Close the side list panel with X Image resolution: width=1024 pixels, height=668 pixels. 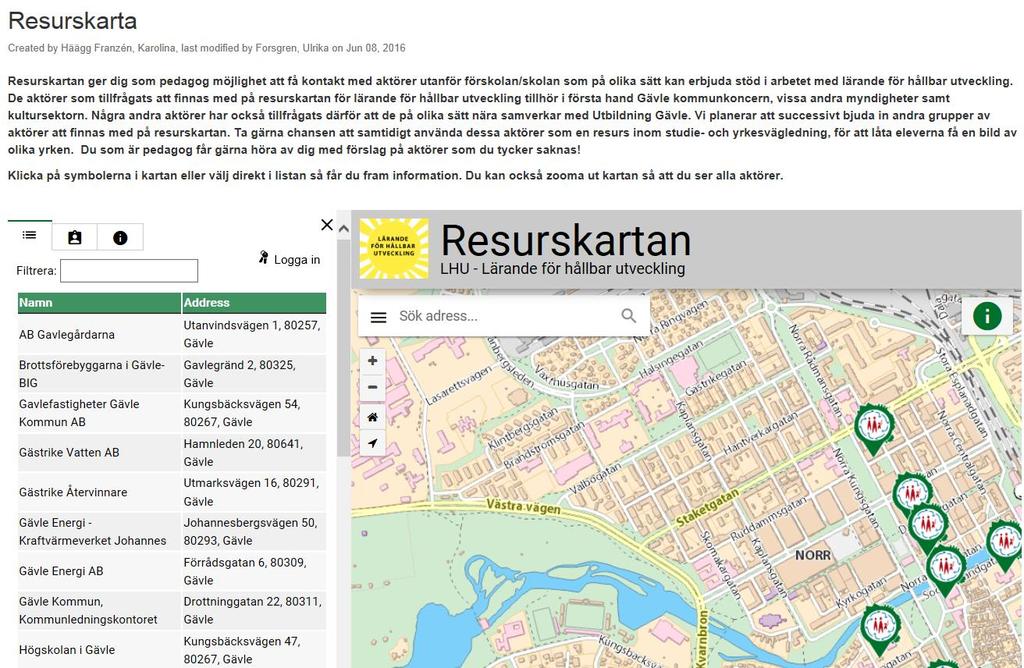327,225
